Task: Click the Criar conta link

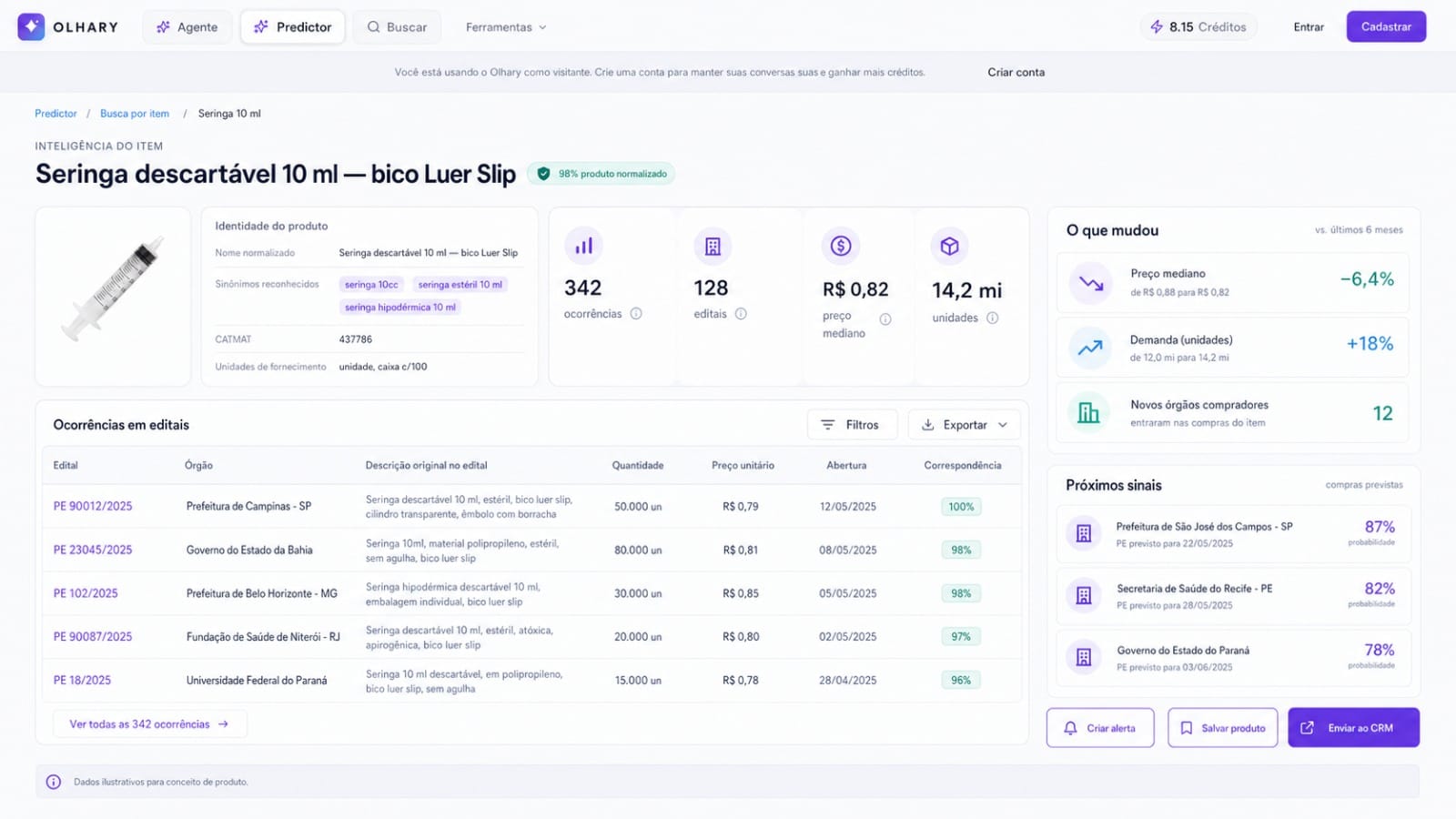Action: (x=1016, y=72)
